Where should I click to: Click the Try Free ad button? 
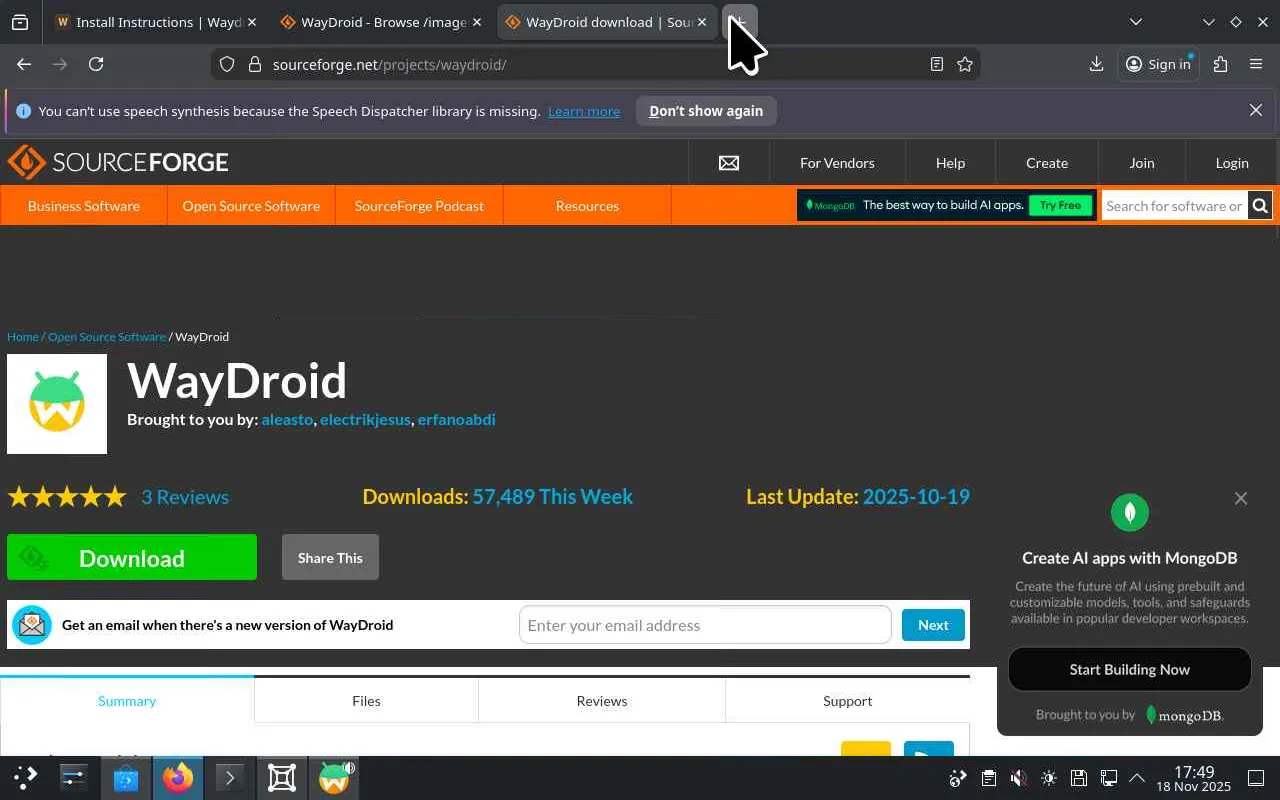pyautogui.click(x=1060, y=205)
